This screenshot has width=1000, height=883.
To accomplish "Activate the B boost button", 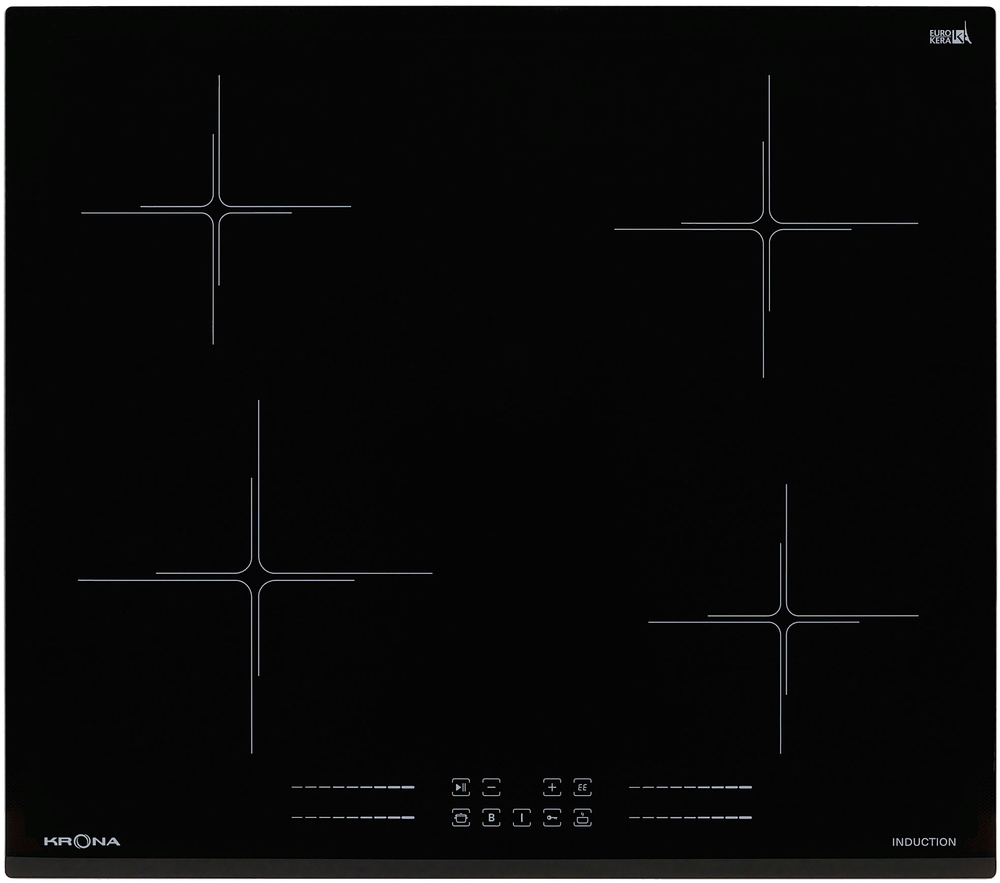I will click(x=491, y=818).
